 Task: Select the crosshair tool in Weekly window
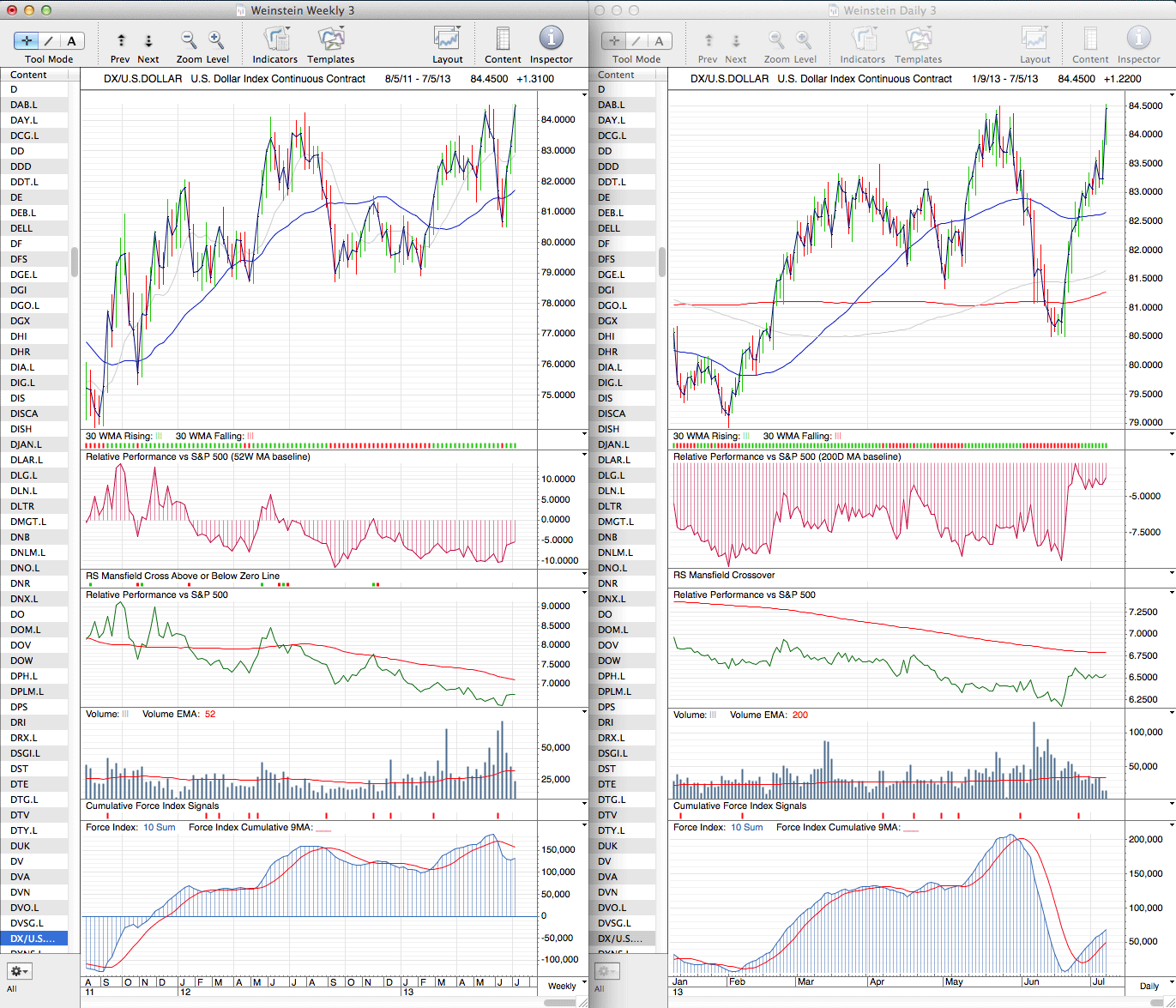(27, 40)
